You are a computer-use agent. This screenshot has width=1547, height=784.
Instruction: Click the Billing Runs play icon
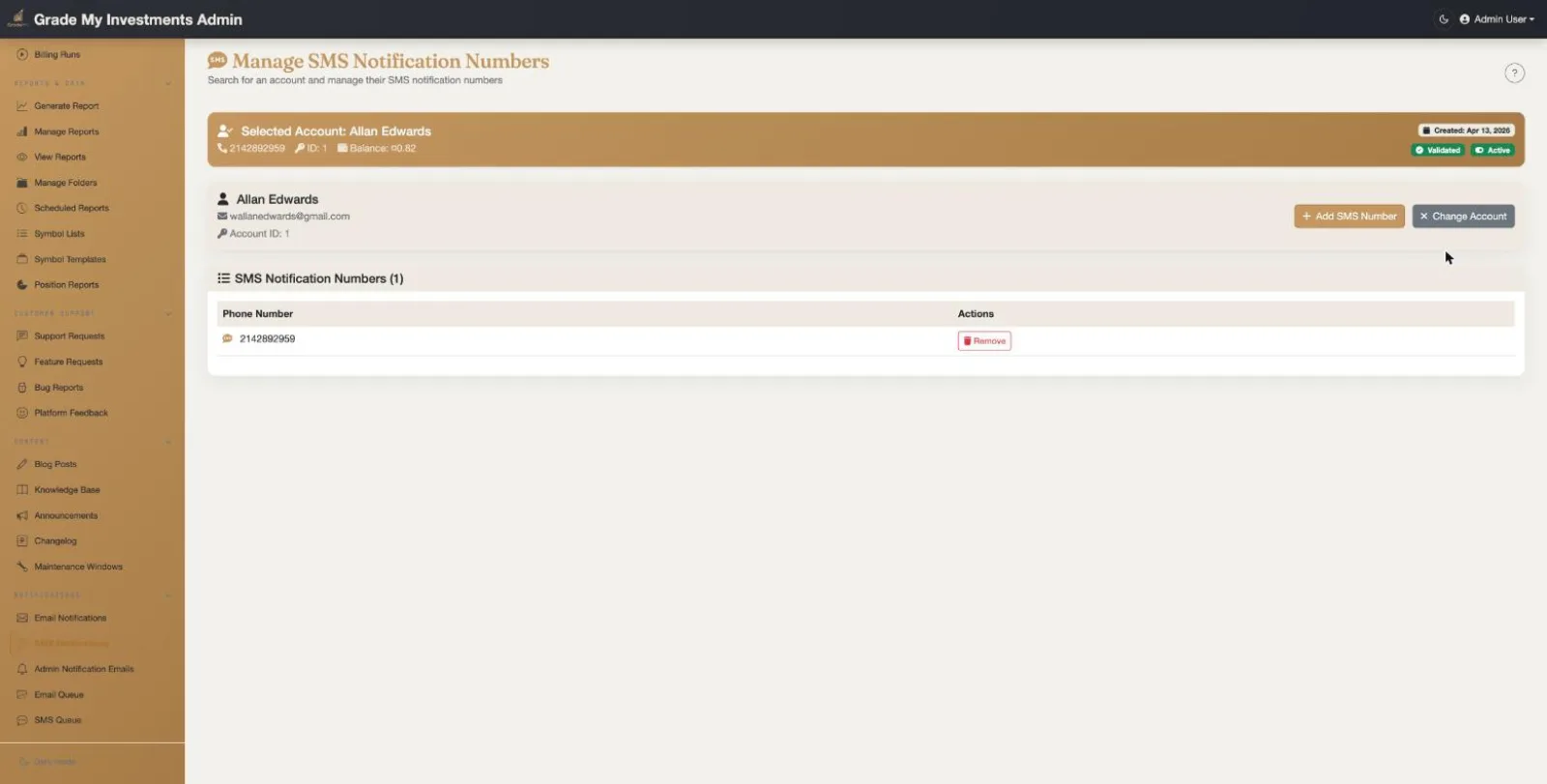[22, 55]
